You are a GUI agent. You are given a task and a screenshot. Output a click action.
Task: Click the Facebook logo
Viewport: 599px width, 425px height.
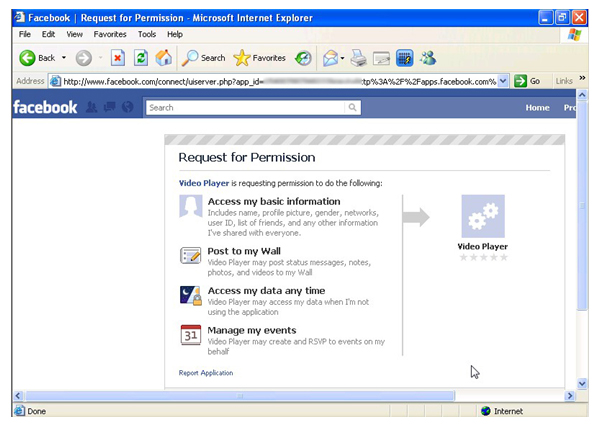tap(45, 107)
